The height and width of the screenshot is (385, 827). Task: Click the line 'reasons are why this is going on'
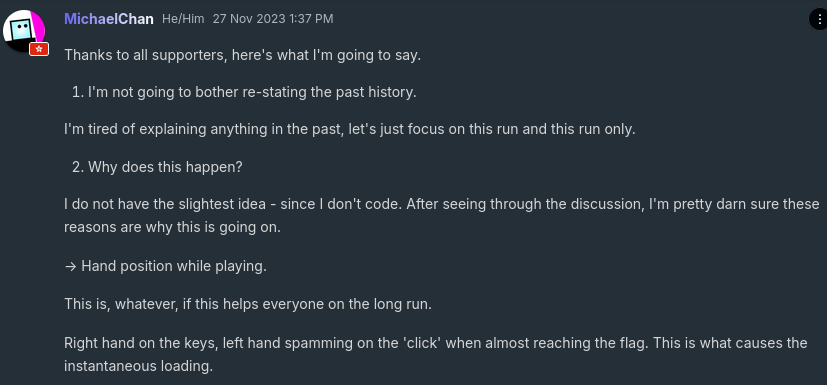[x=172, y=227]
